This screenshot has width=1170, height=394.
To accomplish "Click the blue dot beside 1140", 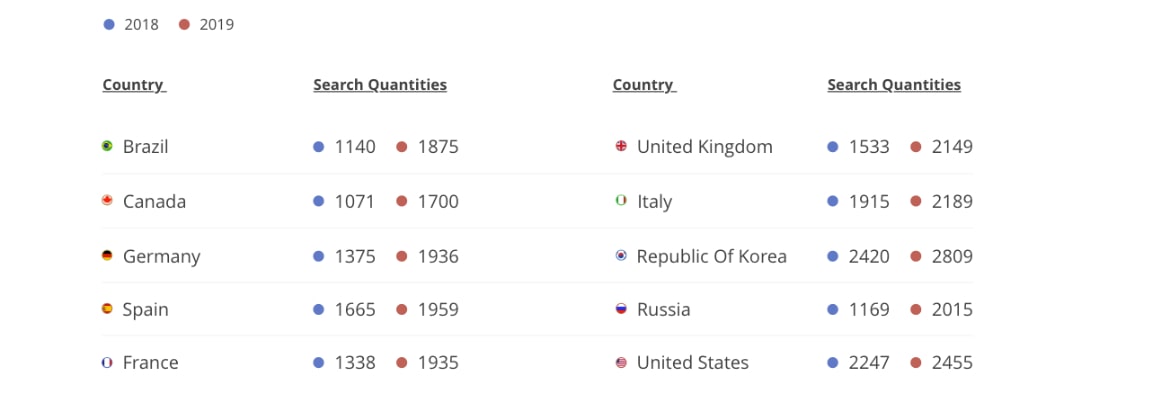I will [319, 147].
